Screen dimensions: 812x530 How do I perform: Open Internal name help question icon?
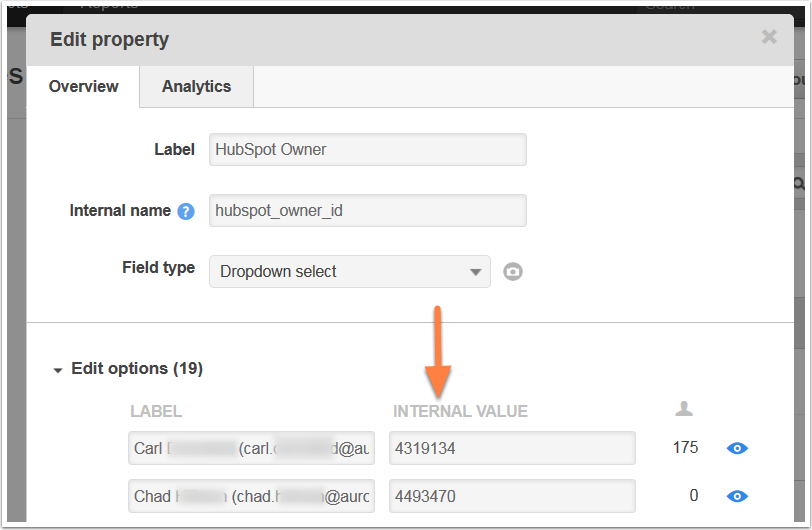[x=186, y=211]
